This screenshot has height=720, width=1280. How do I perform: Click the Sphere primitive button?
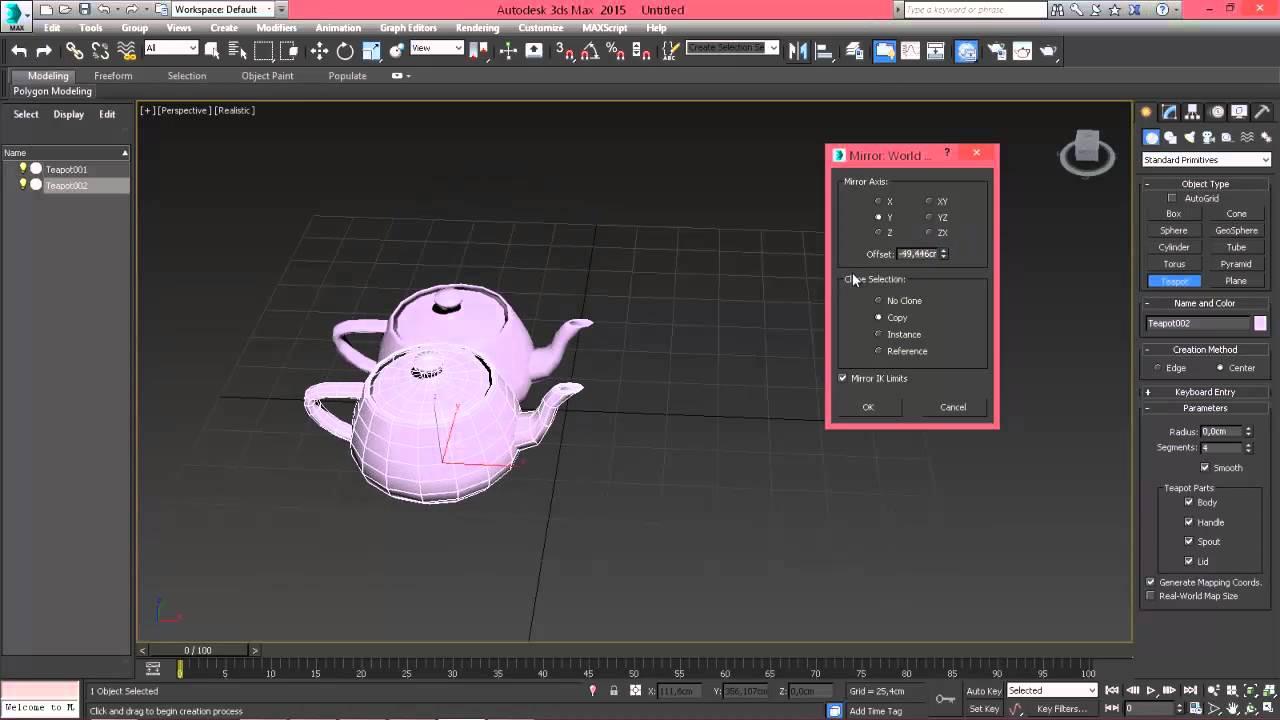[x=1174, y=231]
